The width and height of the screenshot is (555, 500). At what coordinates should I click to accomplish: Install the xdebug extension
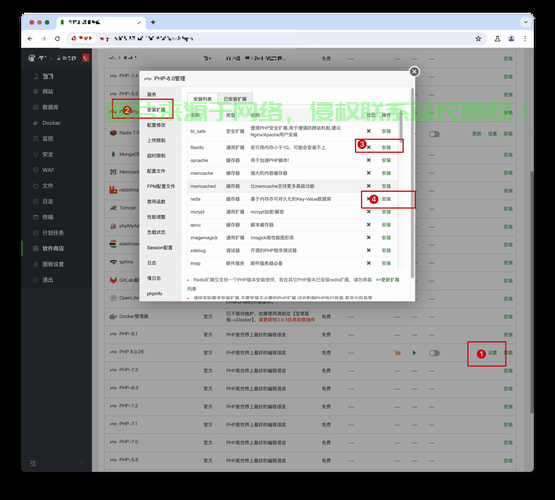pos(386,251)
